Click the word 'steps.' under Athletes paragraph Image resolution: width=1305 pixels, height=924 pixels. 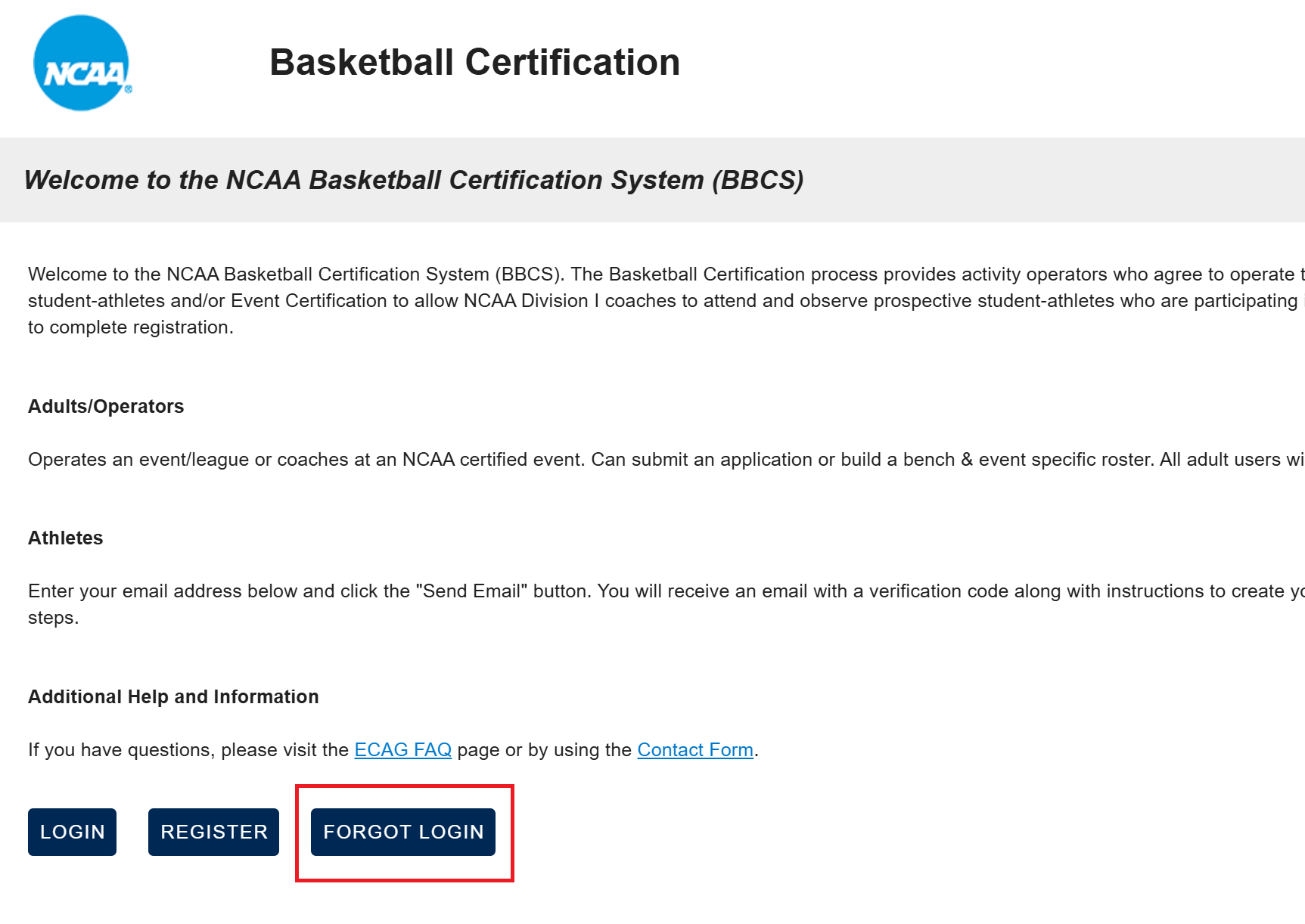point(53,617)
